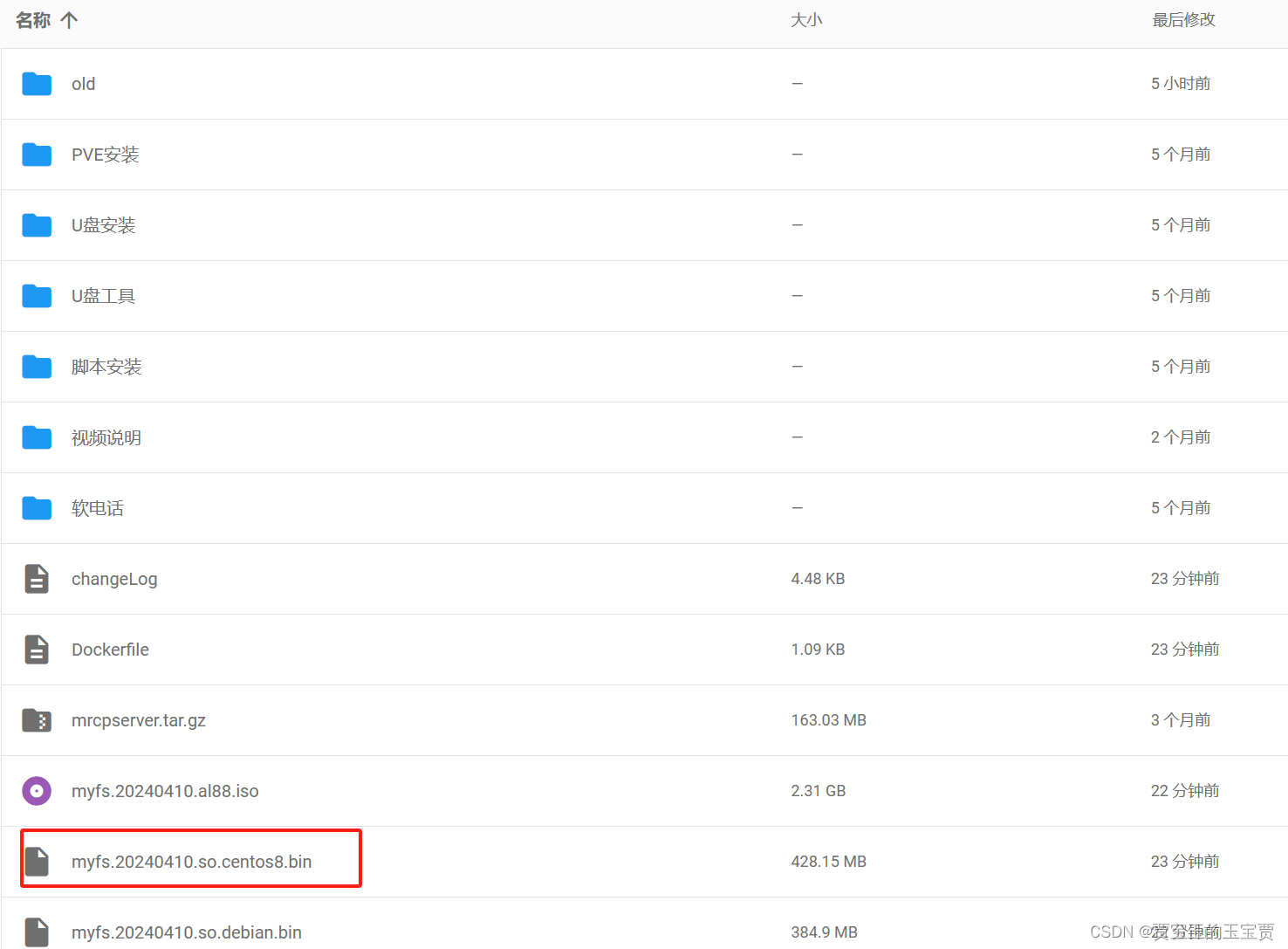
Task: Click the folder icon beside 脚本安装
Action: (37, 367)
